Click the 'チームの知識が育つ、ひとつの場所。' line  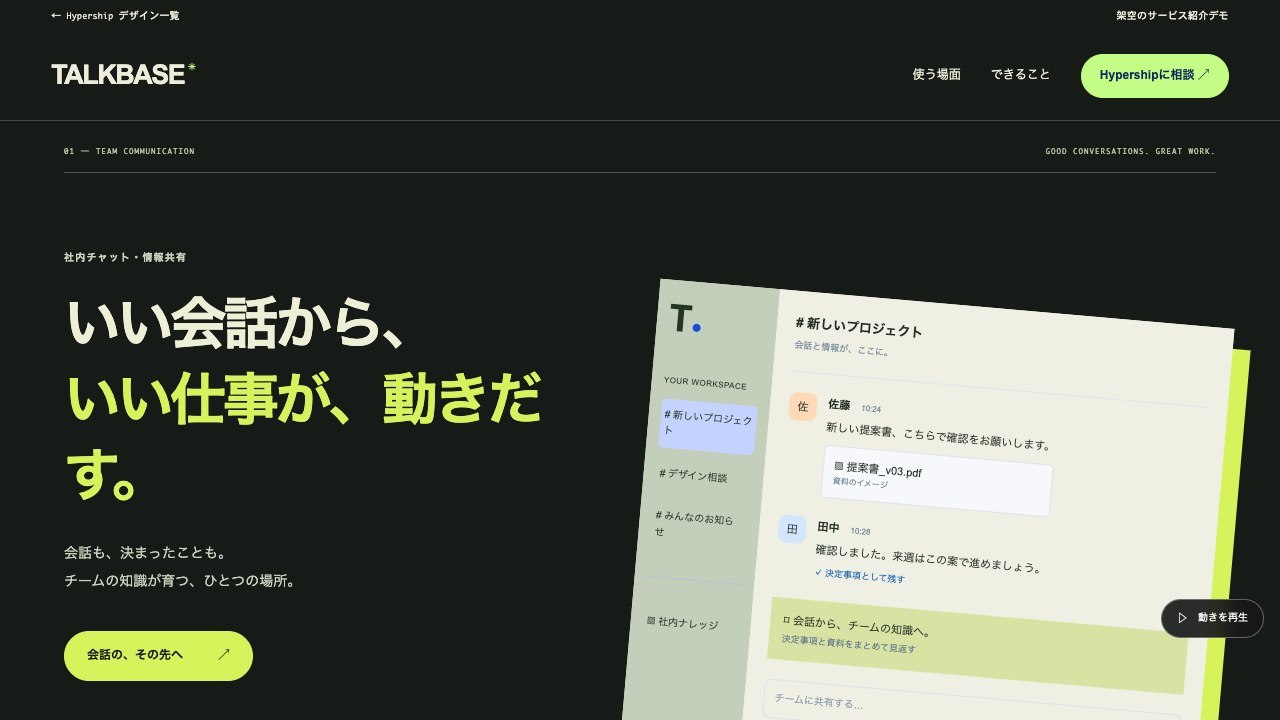[180, 581]
